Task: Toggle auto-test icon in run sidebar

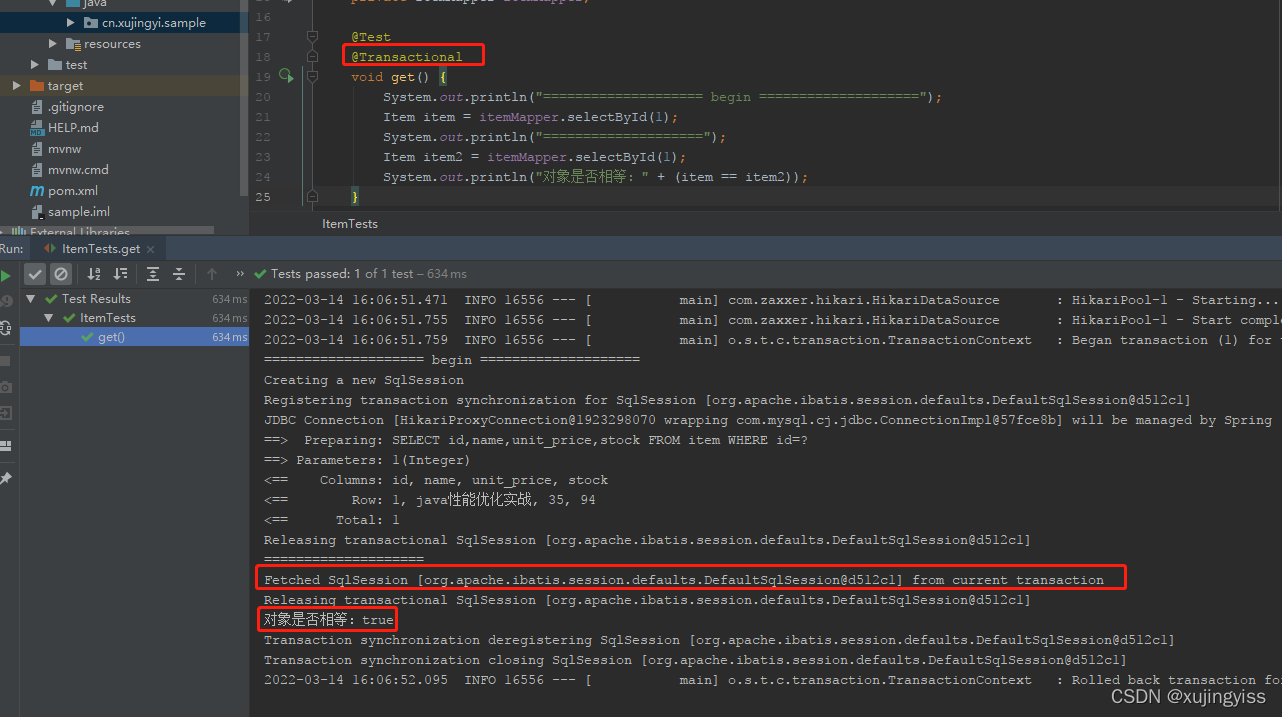Action: tap(5, 327)
